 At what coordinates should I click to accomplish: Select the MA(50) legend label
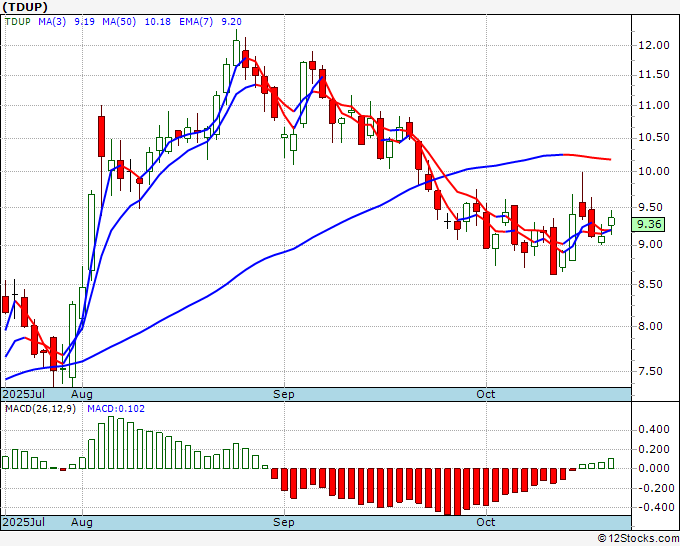click(x=119, y=22)
